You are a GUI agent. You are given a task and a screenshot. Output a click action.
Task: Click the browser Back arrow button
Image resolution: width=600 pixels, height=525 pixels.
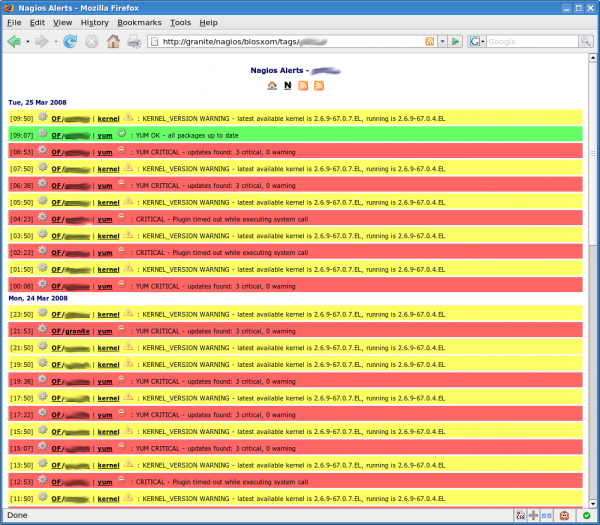[14, 42]
